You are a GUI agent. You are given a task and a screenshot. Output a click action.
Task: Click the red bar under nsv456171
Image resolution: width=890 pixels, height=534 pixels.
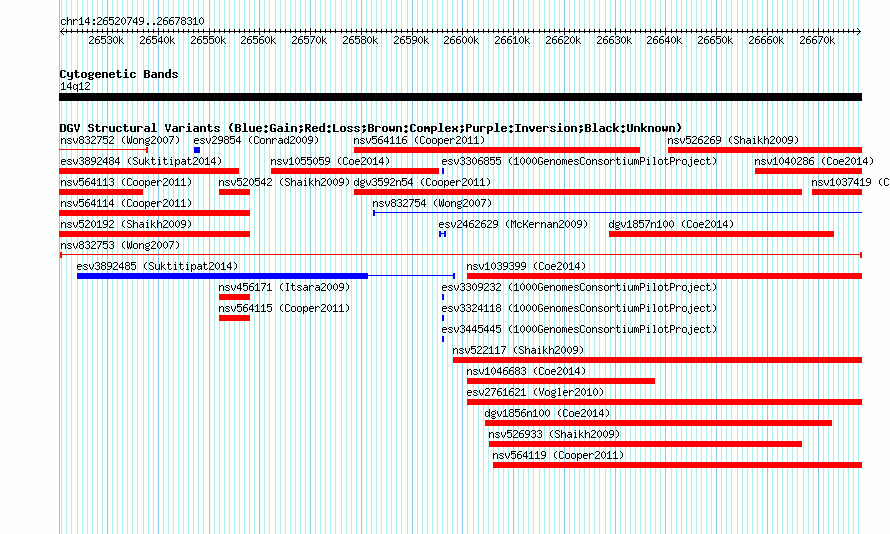[234, 297]
